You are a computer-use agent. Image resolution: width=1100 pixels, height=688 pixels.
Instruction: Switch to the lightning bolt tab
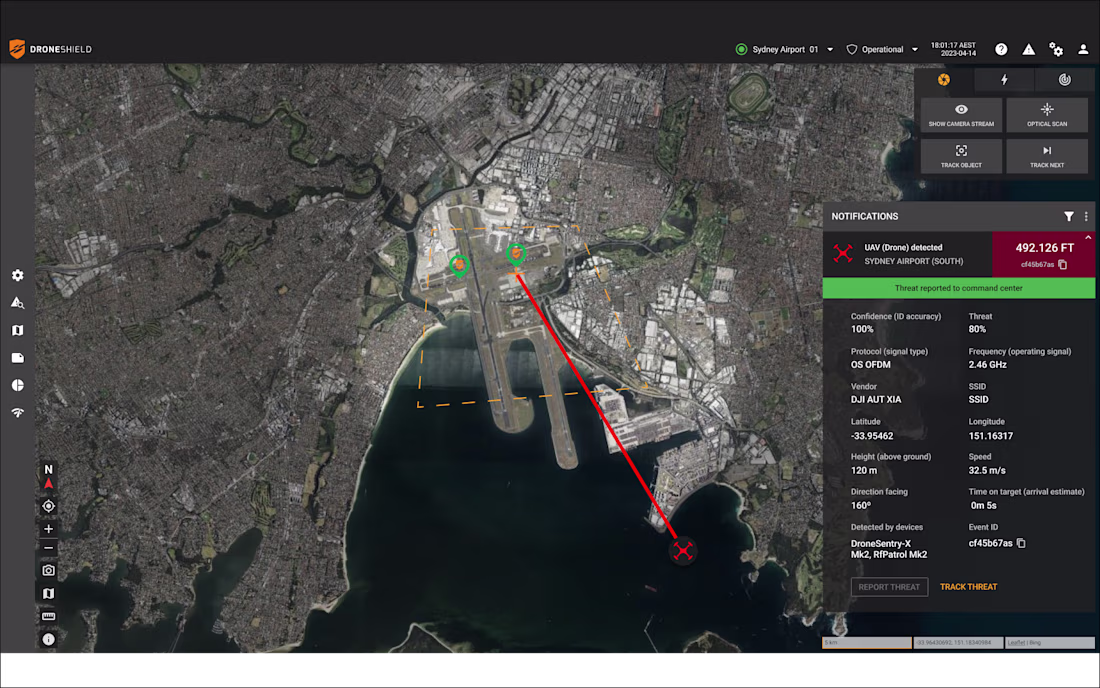click(1005, 79)
